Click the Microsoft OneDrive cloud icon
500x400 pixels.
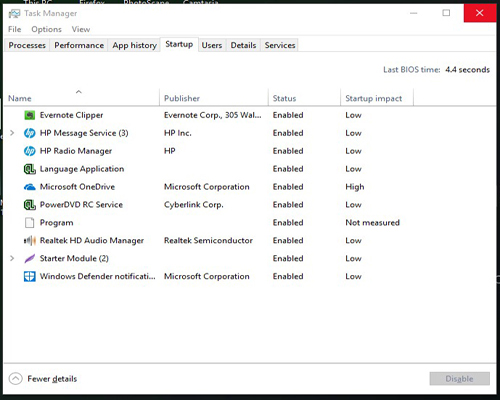pos(30,187)
